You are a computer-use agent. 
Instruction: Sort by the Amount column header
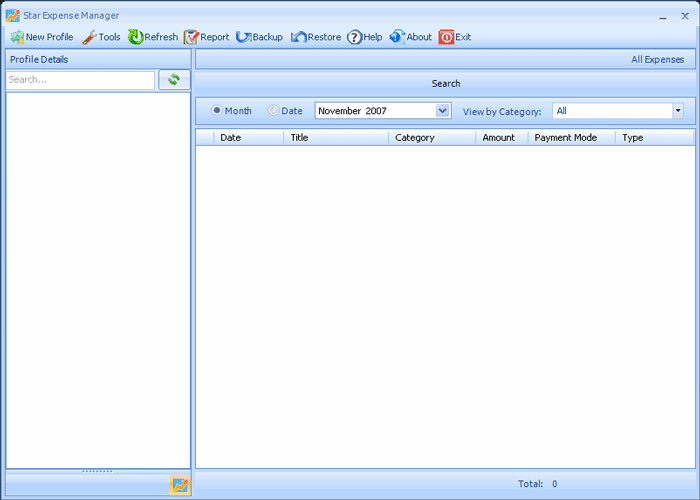coord(502,138)
